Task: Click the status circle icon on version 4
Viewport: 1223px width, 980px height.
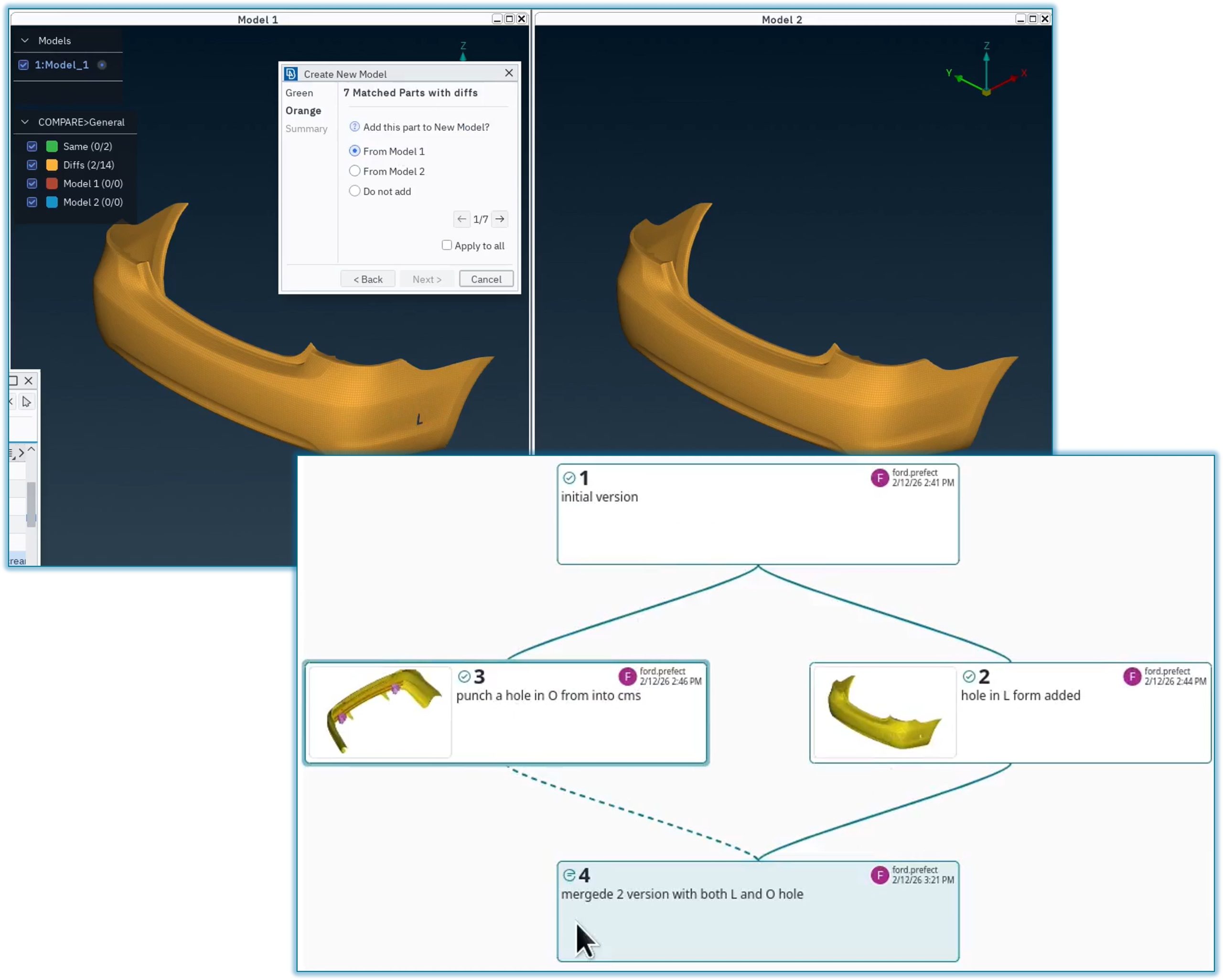Action: (x=569, y=875)
